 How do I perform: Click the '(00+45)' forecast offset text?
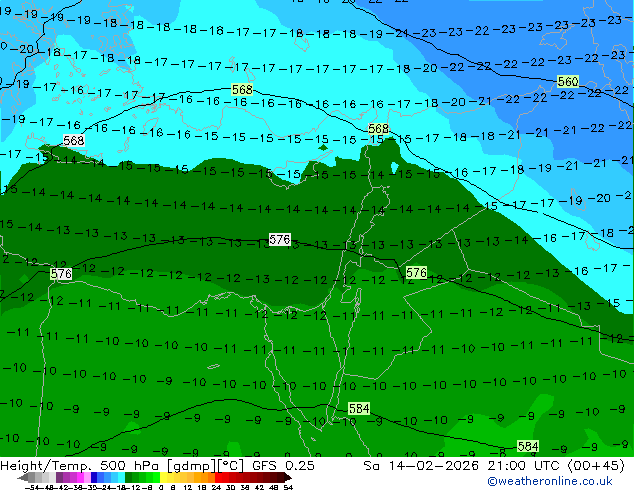[596, 466]
